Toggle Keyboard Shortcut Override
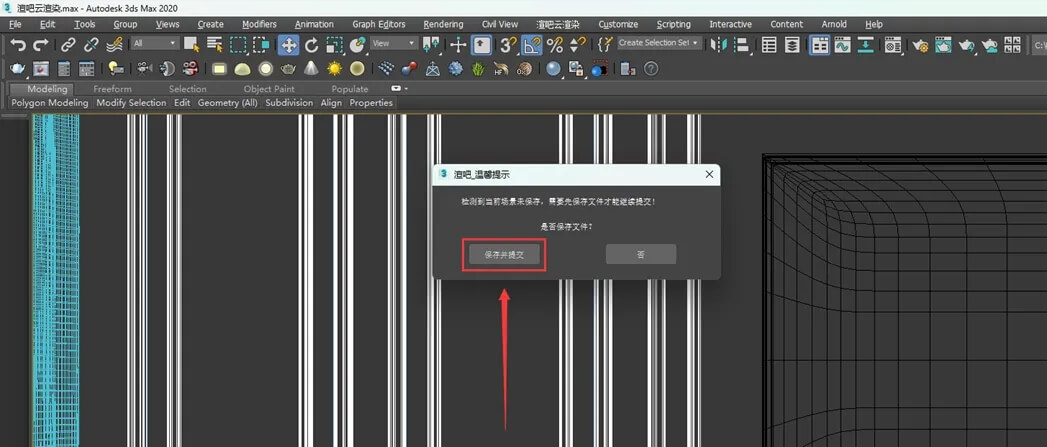The height and width of the screenshot is (447, 1047). click(481, 45)
